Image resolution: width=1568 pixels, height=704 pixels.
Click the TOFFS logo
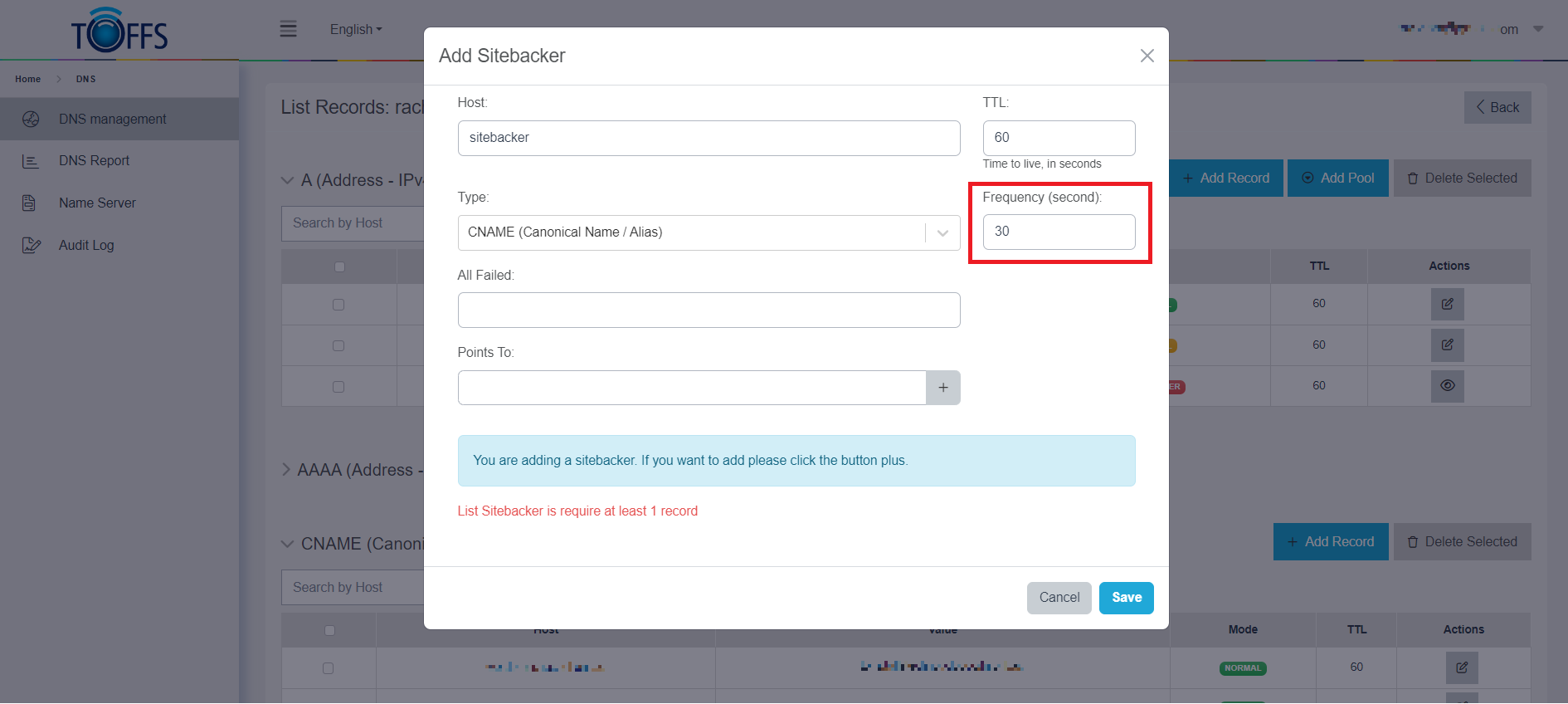click(x=119, y=31)
